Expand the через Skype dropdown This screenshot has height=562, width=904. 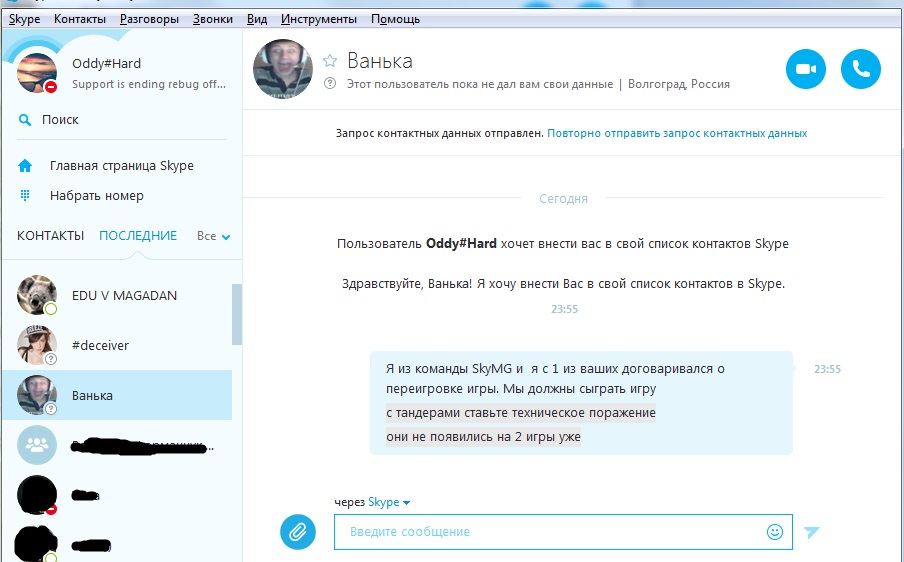pyautogui.click(x=389, y=502)
